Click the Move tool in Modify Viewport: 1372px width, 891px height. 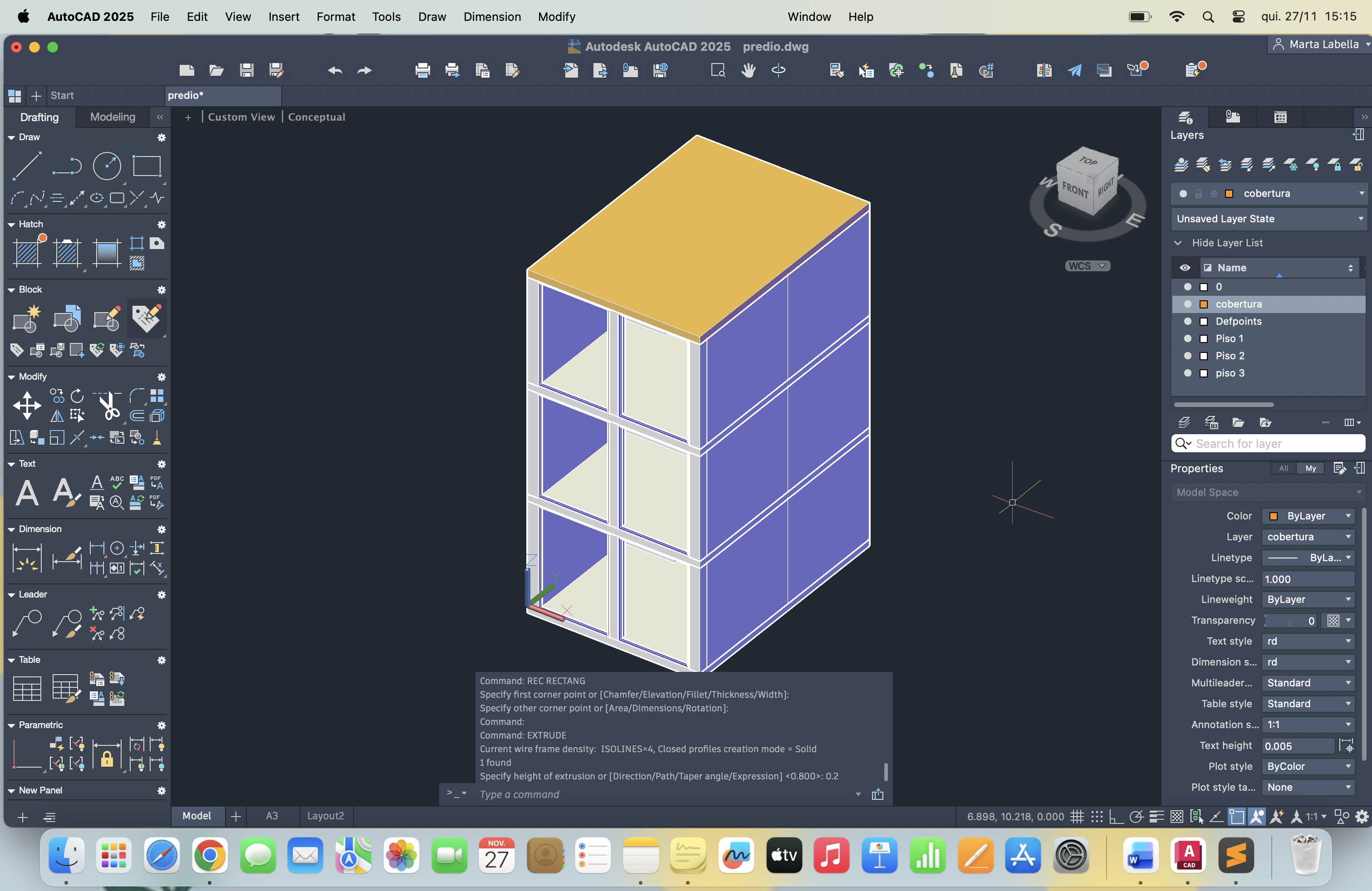(x=27, y=405)
